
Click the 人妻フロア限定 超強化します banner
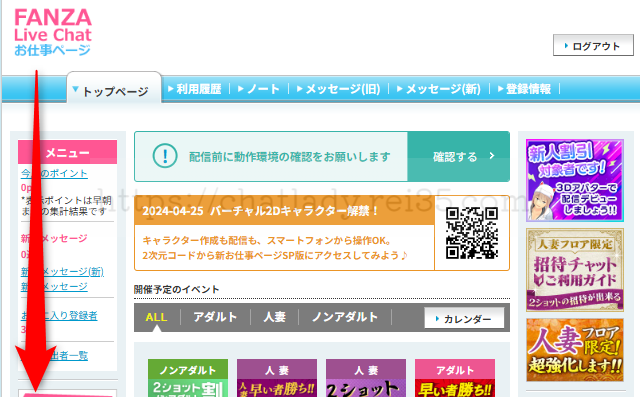pos(575,350)
